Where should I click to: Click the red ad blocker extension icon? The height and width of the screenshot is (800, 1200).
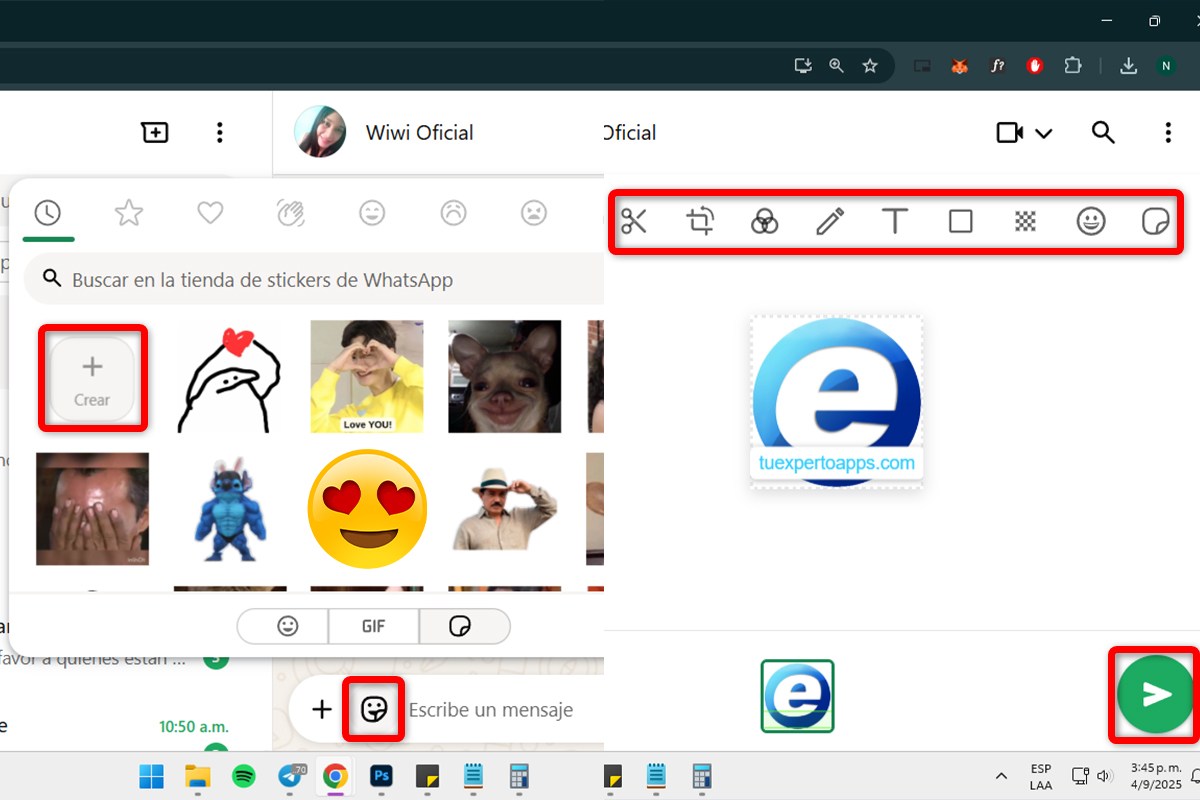point(1035,66)
